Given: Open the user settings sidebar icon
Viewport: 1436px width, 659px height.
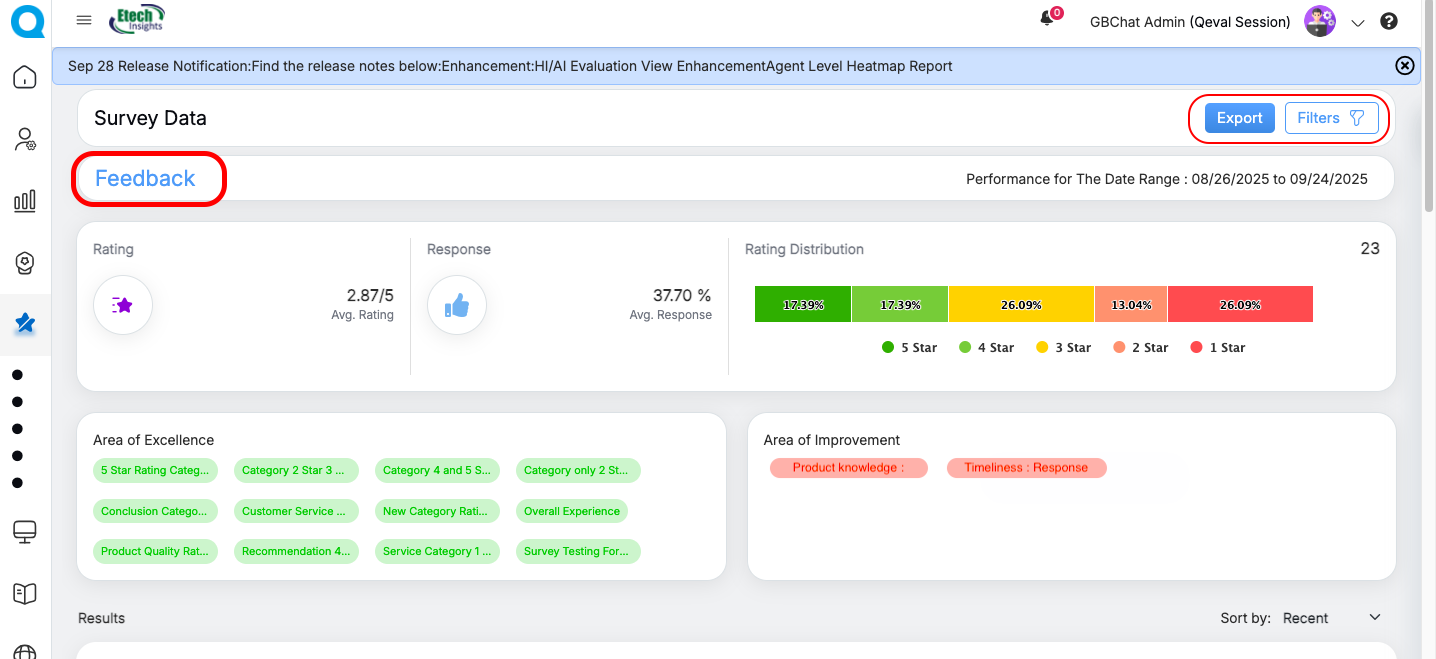Looking at the screenshot, I should [25, 139].
